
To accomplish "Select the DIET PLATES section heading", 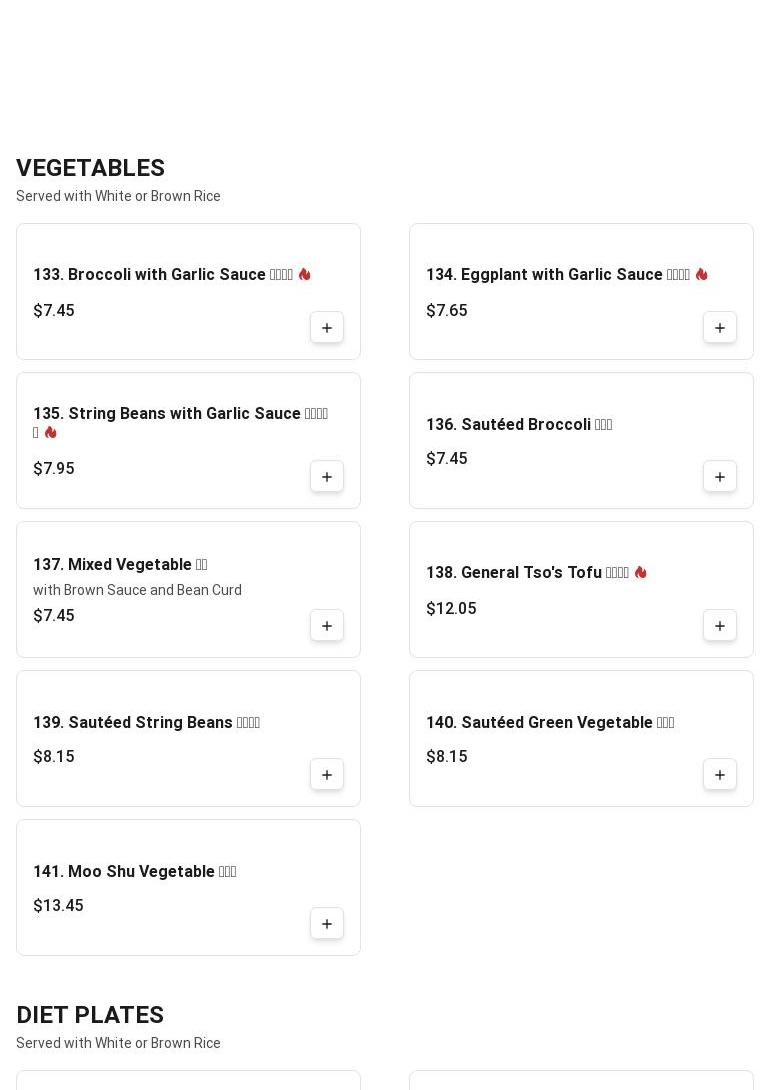I will (90, 1015).
